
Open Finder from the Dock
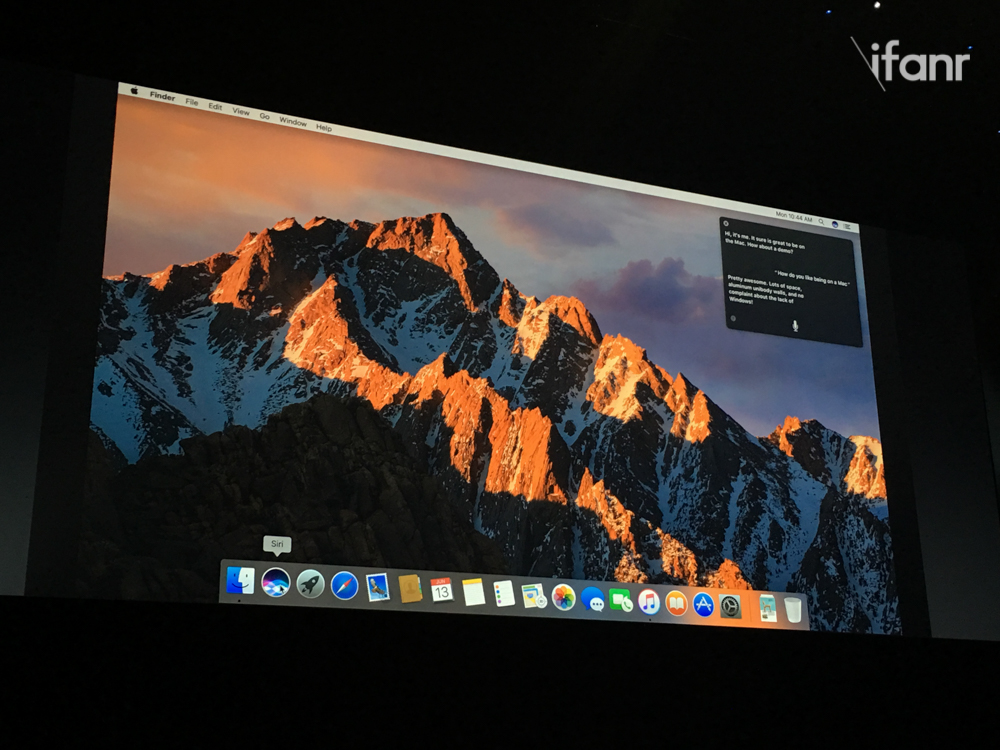[x=240, y=580]
